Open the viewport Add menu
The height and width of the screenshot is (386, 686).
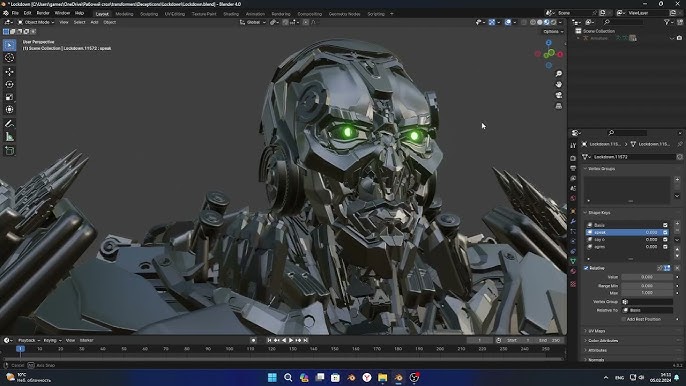tap(94, 22)
